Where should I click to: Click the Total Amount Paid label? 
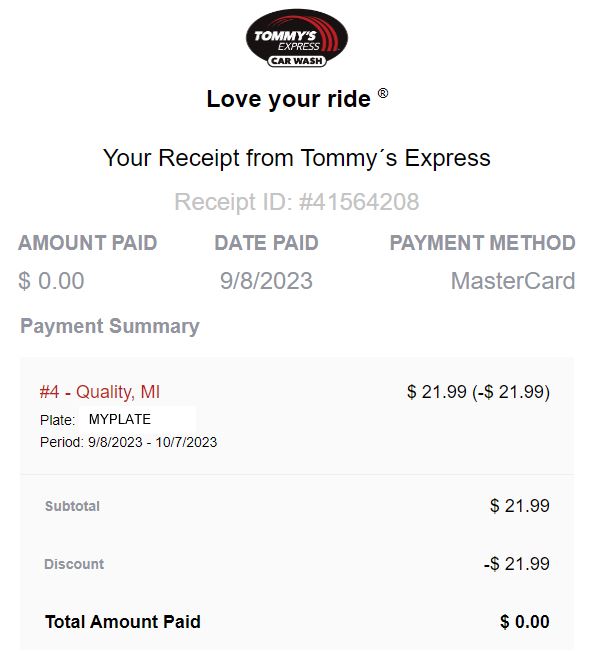click(x=123, y=622)
